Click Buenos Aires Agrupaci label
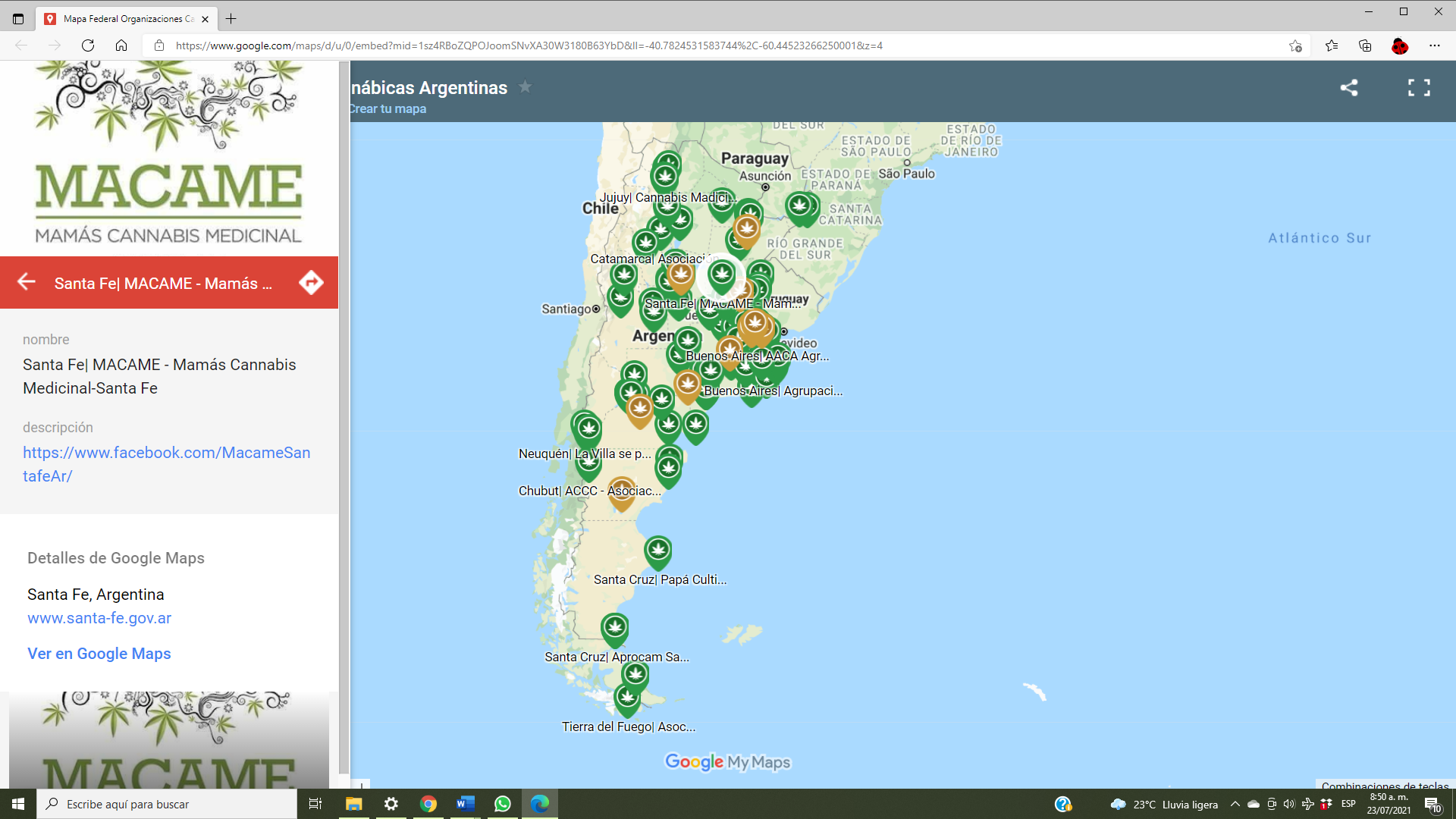This screenshot has width=1456, height=819. (773, 391)
